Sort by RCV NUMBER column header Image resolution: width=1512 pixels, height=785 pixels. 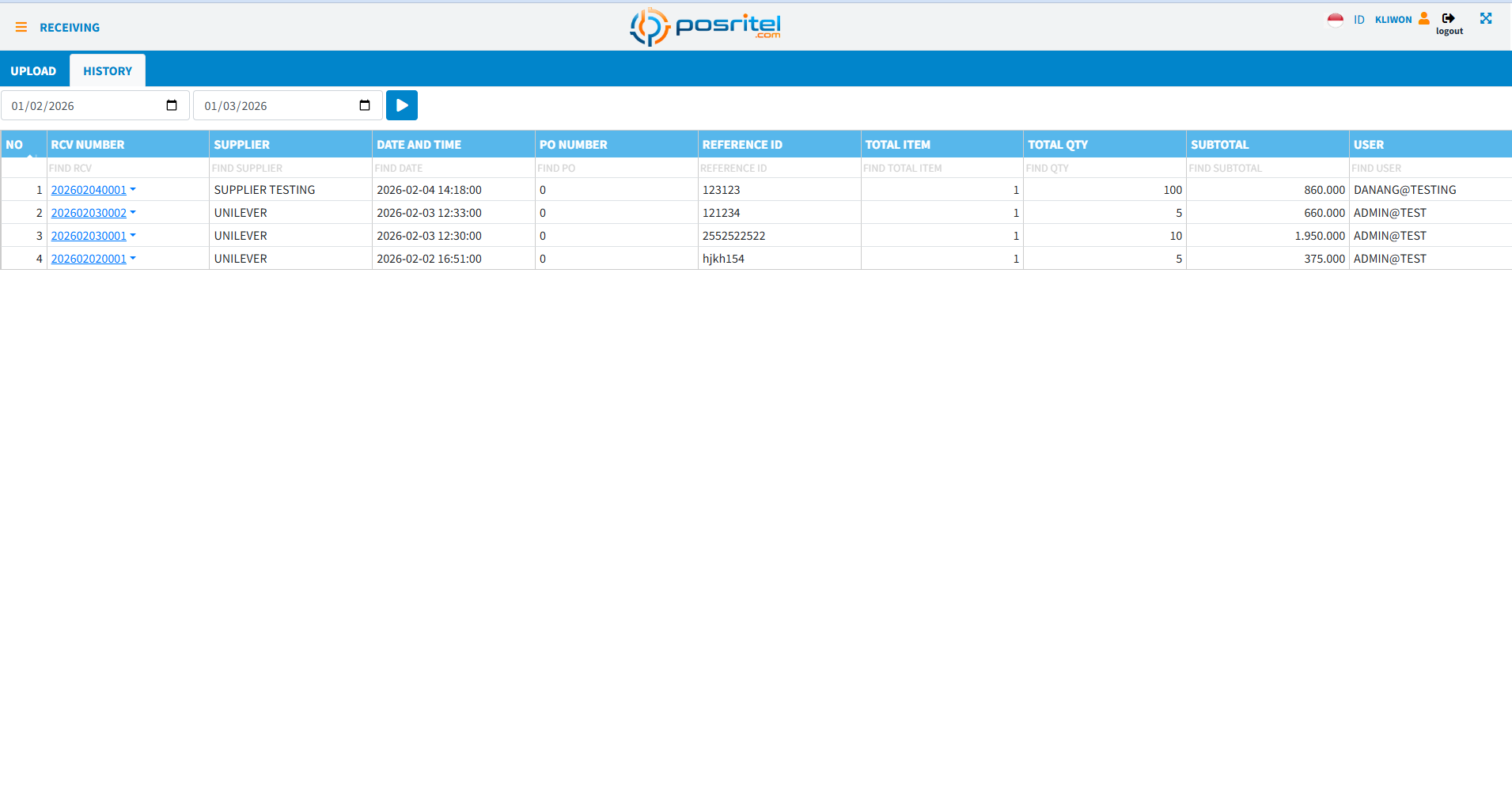pyautogui.click(x=127, y=145)
